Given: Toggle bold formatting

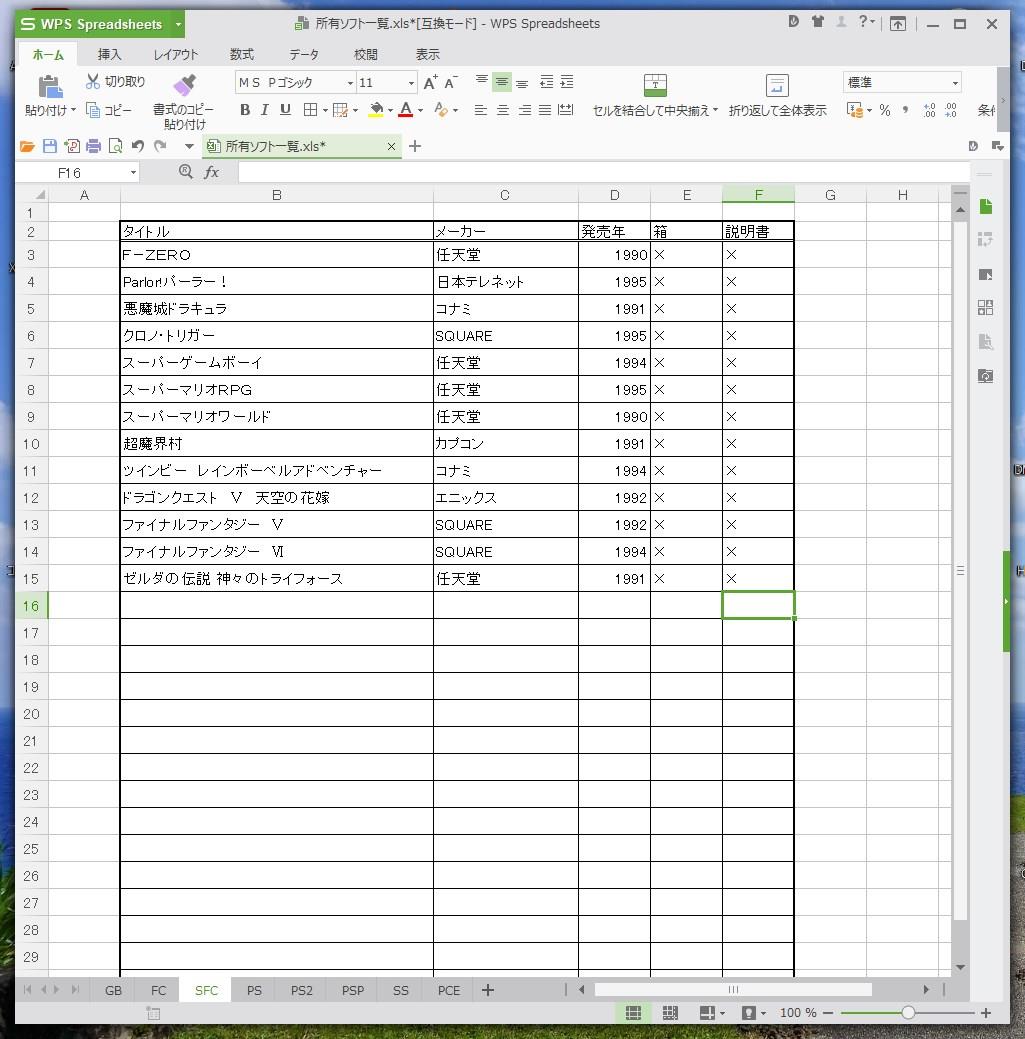Looking at the screenshot, I should 245,110.
